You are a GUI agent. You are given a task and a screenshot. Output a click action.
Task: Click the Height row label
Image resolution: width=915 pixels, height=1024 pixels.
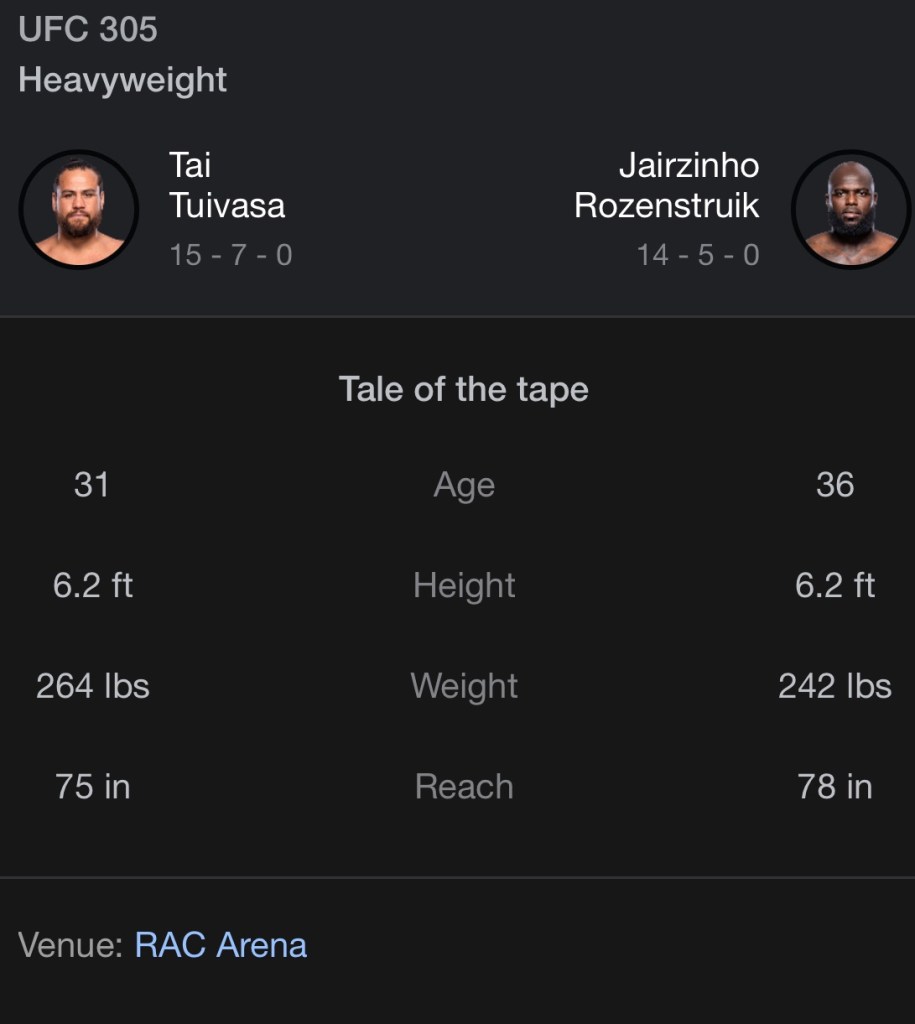[464, 585]
